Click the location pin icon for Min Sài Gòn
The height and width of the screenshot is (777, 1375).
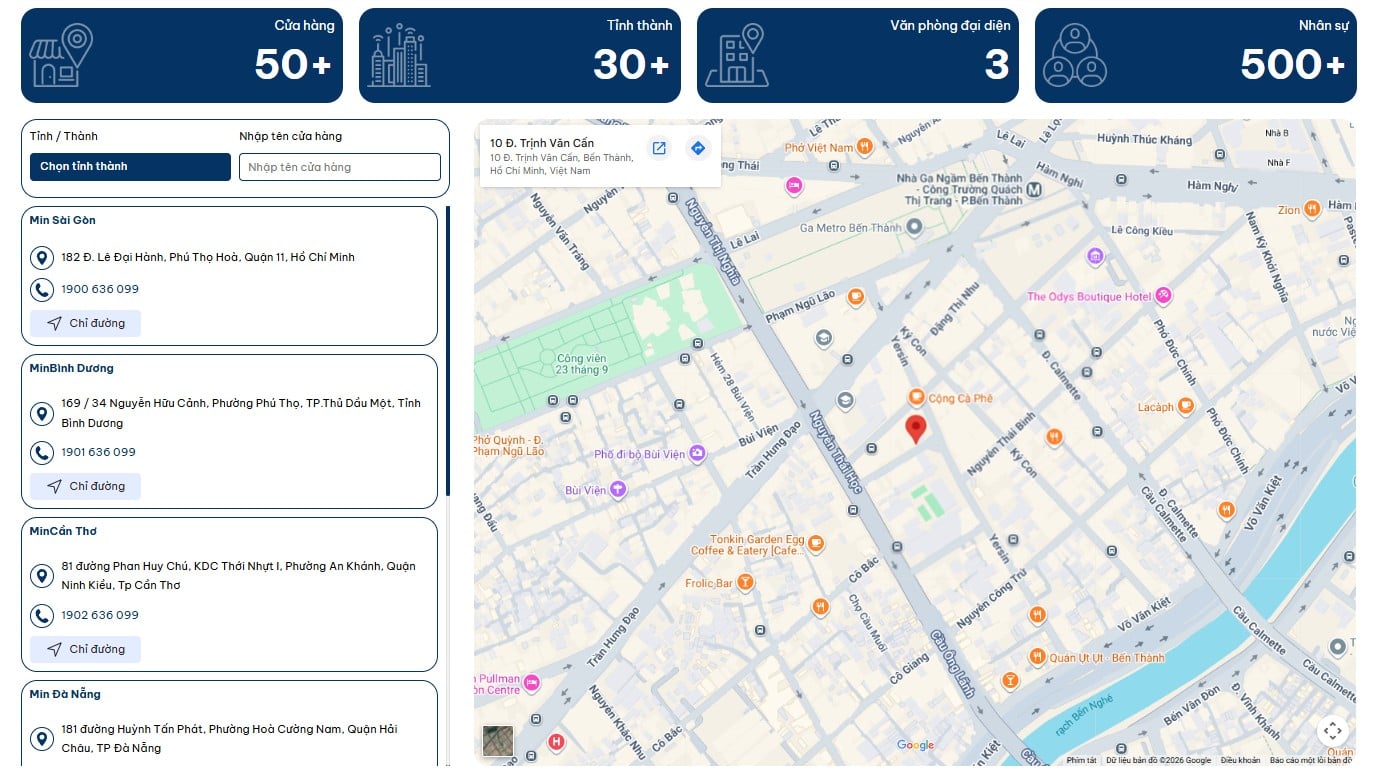pos(41,259)
